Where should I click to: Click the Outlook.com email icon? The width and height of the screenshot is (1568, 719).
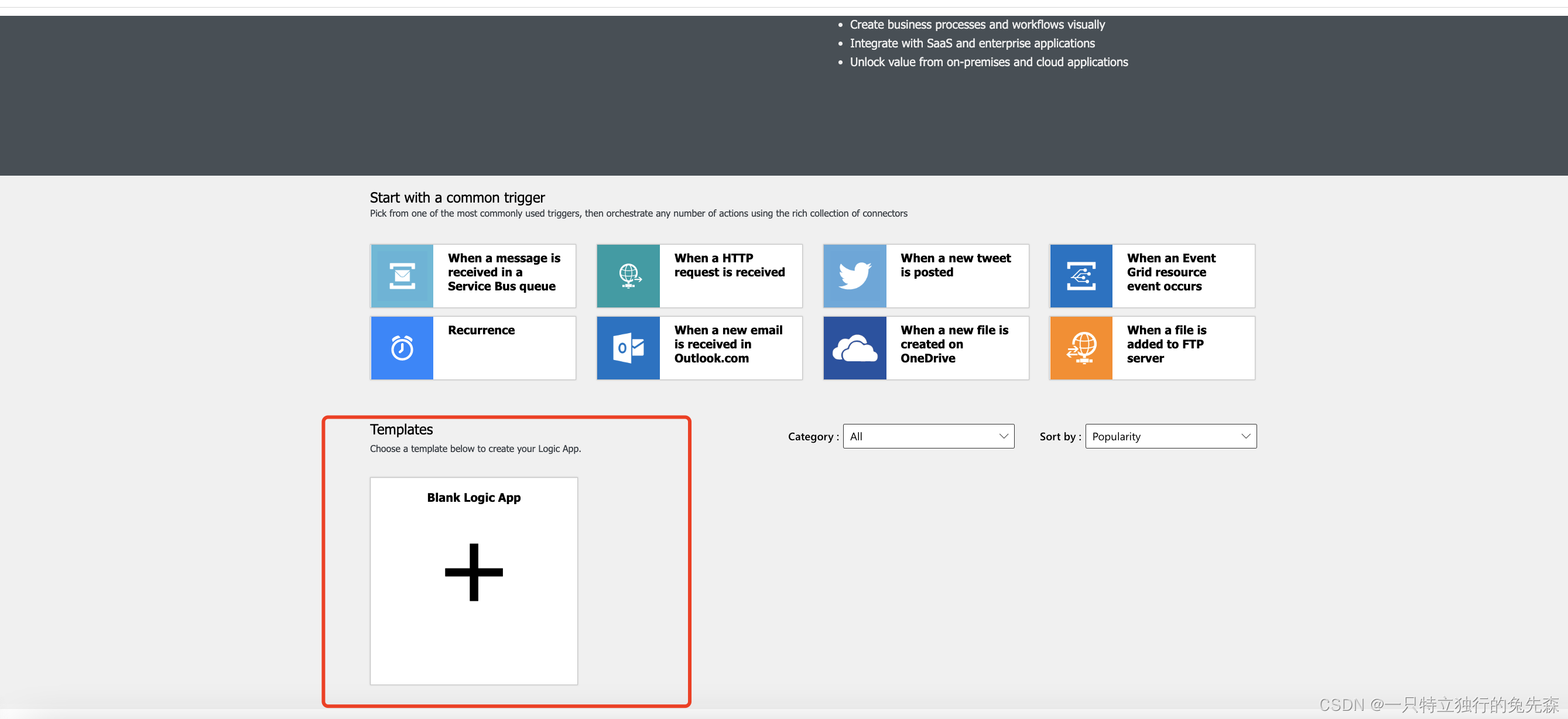[628, 348]
